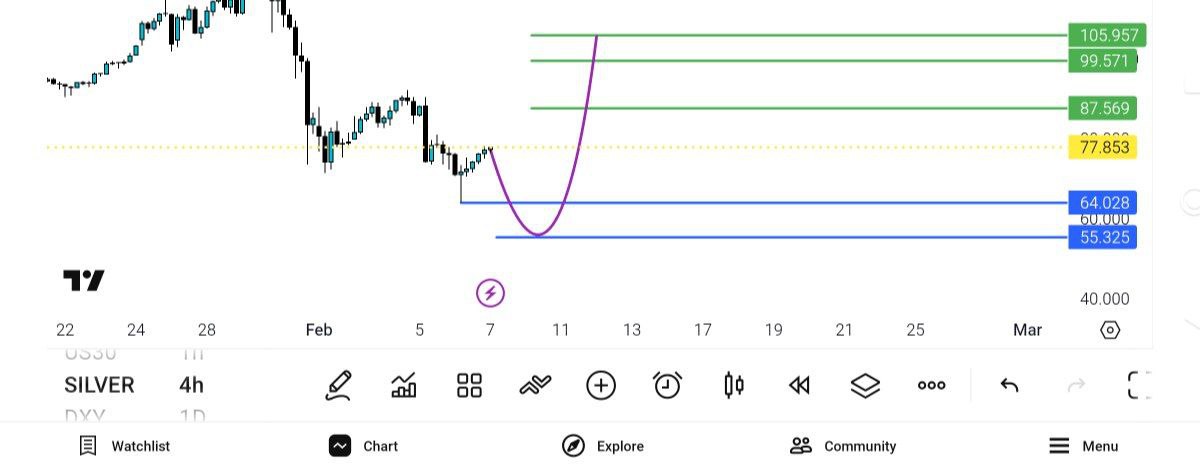This screenshot has height=471, width=1200.
Task: Open the 4h timeframe selector
Action: point(191,385)
